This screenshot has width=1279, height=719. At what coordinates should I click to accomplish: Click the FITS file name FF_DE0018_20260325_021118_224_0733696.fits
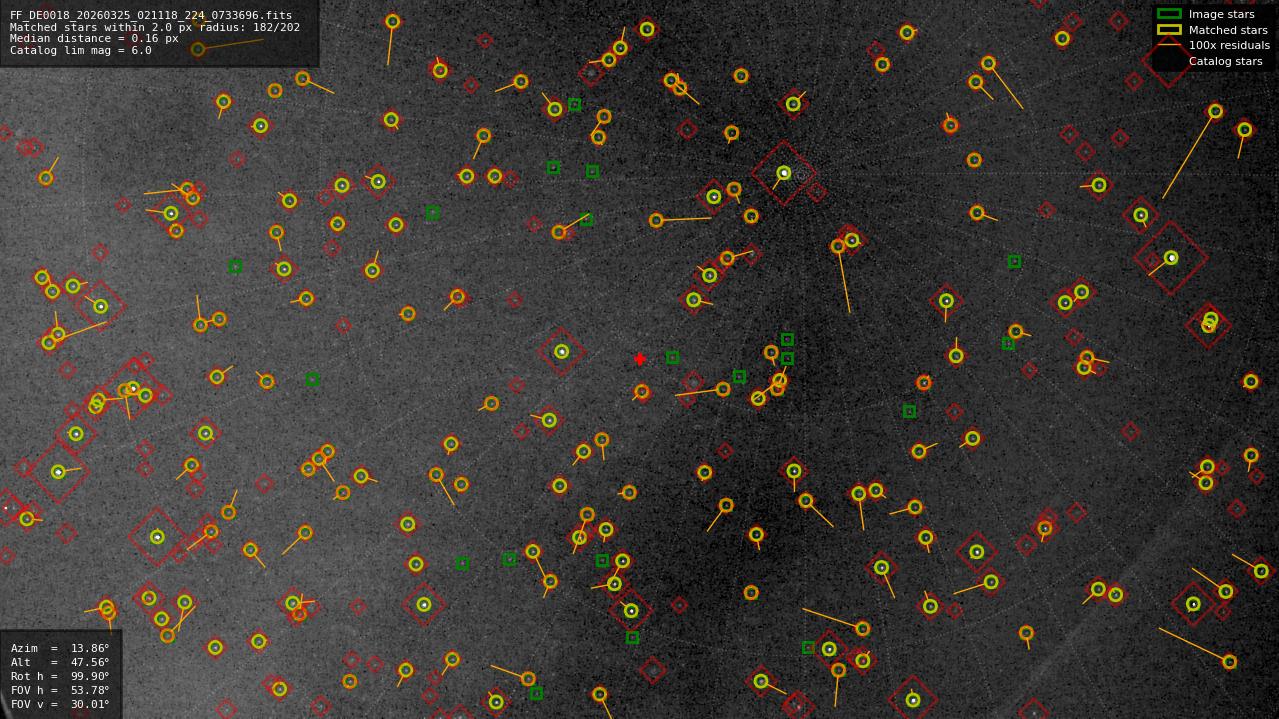pos(151,15)
